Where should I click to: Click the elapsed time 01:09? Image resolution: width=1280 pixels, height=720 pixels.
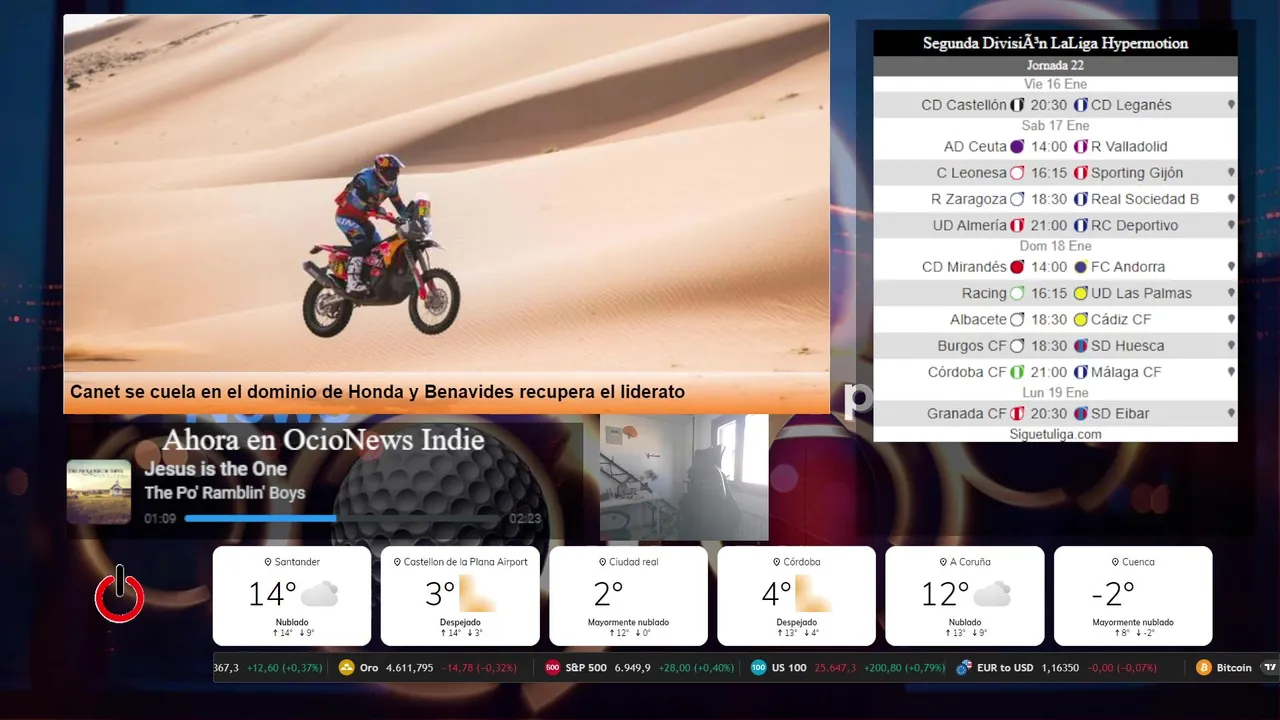click(160, 518)
